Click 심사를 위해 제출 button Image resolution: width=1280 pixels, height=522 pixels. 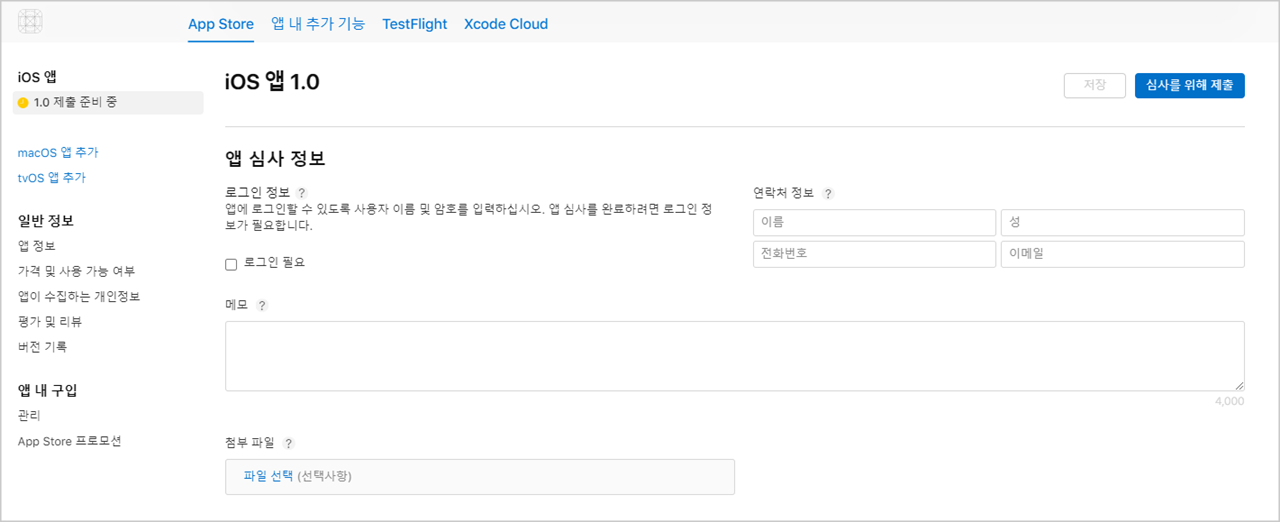1190,86
